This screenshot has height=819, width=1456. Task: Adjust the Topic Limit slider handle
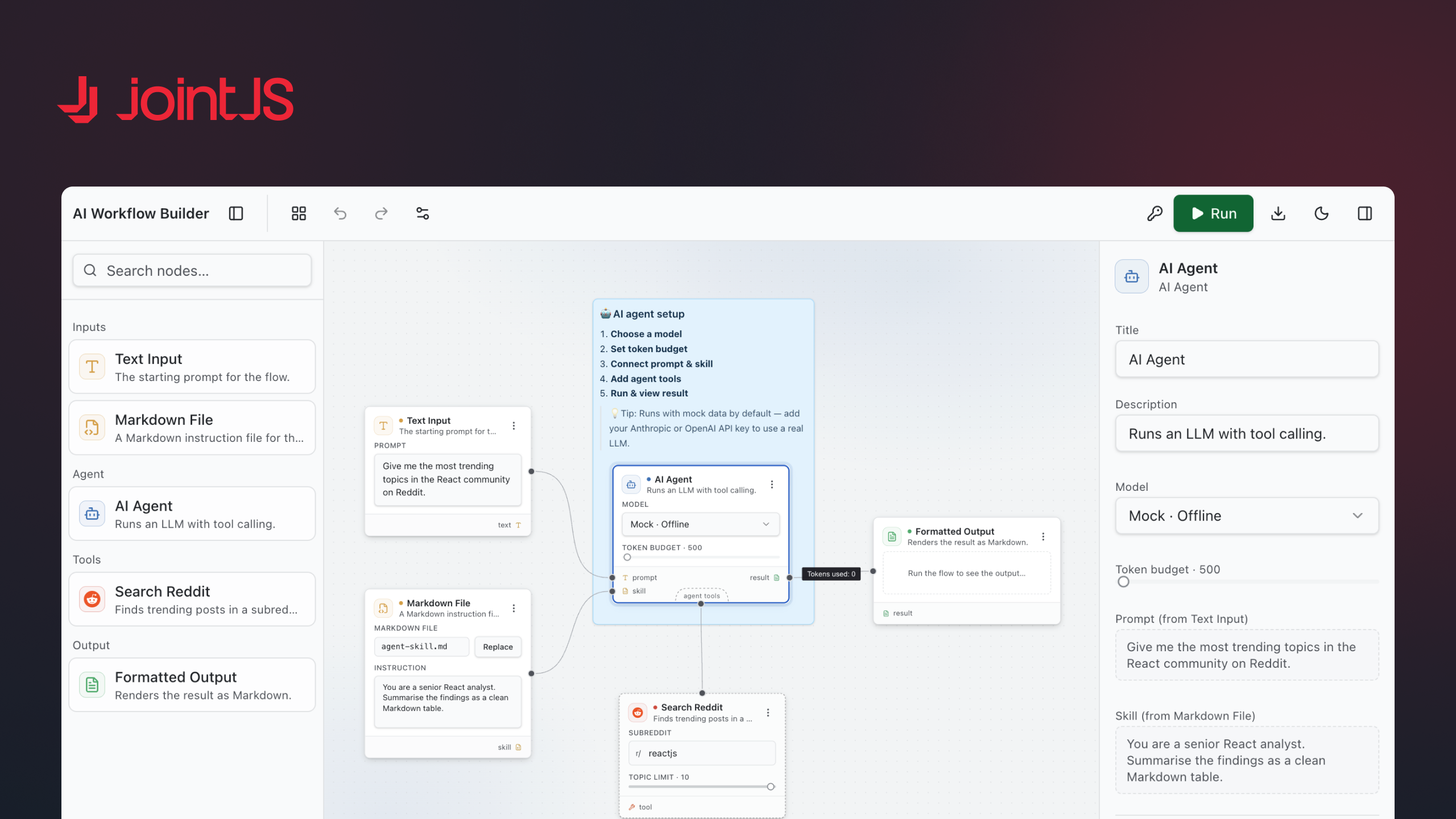click(x=771, y=787)
